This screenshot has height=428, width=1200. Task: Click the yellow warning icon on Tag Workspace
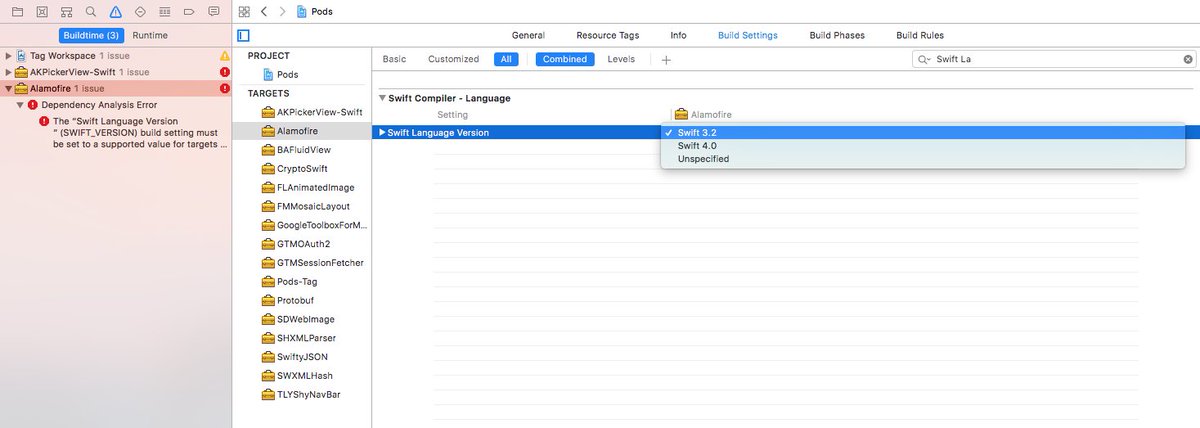coord(225,56)
